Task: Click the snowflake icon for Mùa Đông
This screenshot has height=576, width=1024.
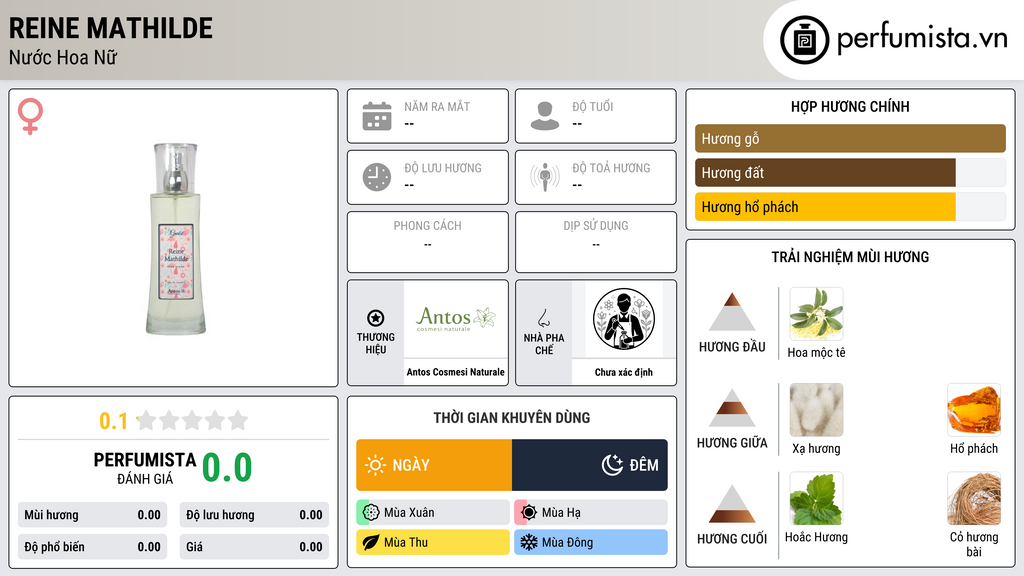Action: (x=529, y=542)
